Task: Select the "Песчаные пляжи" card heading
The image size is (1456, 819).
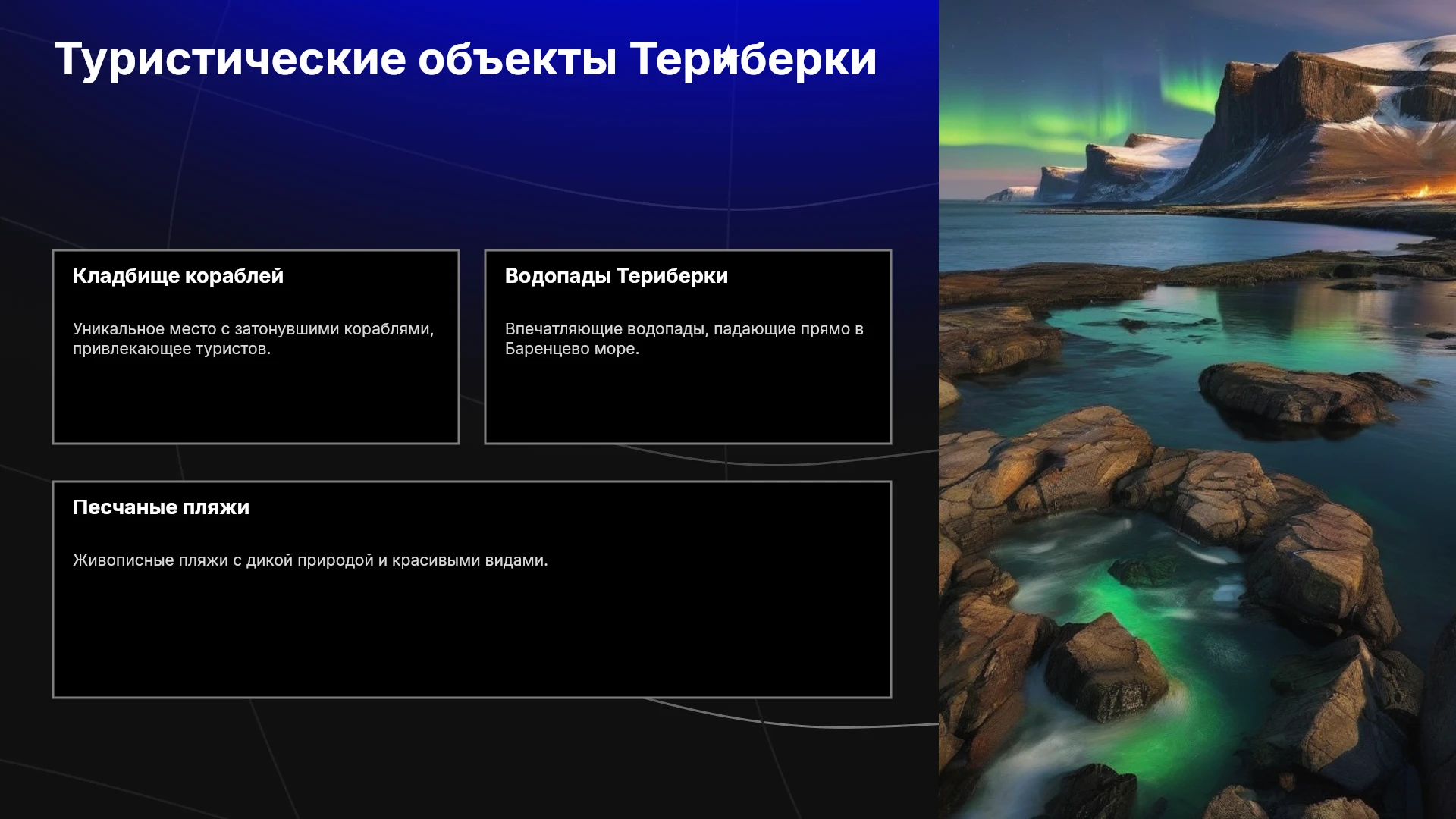Action: coord(161,507)
